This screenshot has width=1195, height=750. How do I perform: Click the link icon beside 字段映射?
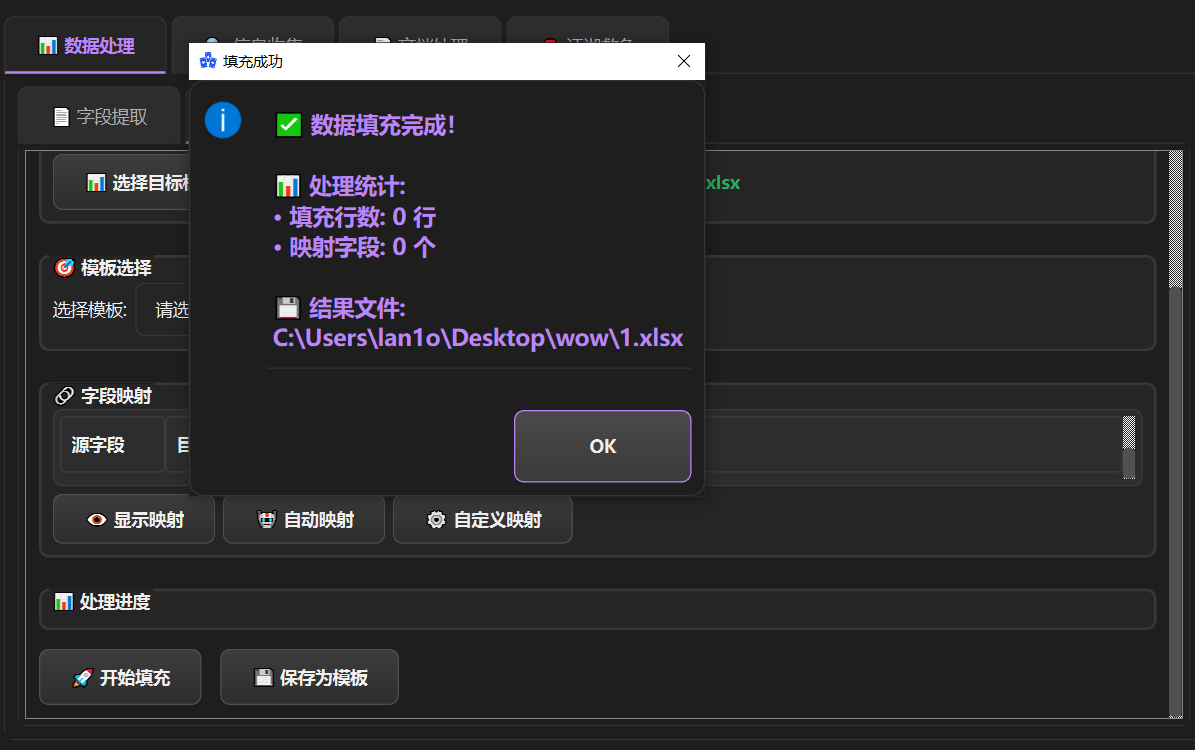click(x=64, y=396)
